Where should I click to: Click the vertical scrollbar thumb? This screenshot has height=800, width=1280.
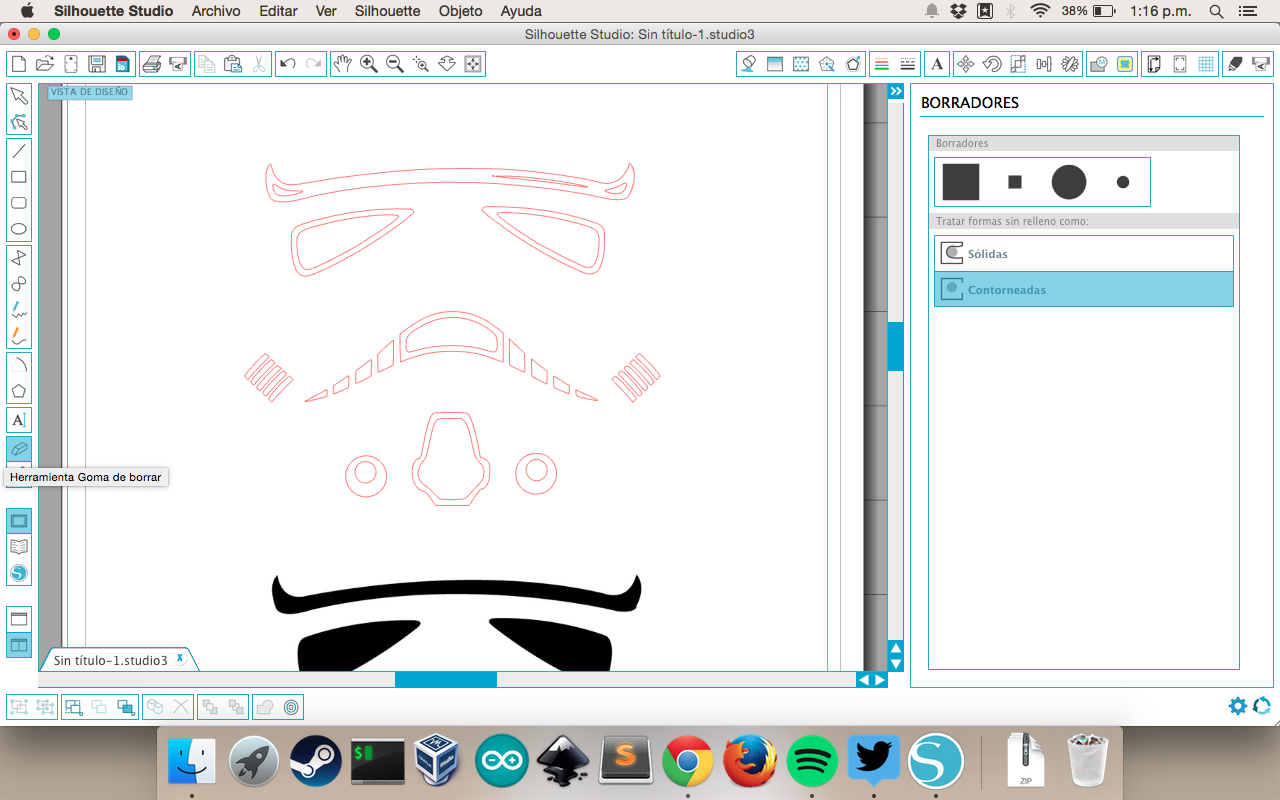pyautogui.click(x=896, y=346)
